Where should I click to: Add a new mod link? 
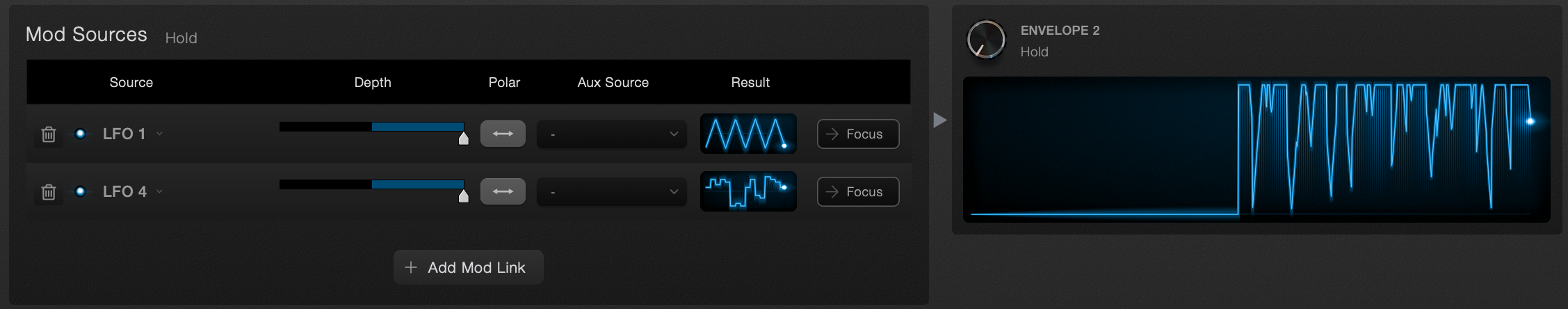[468, 267]
